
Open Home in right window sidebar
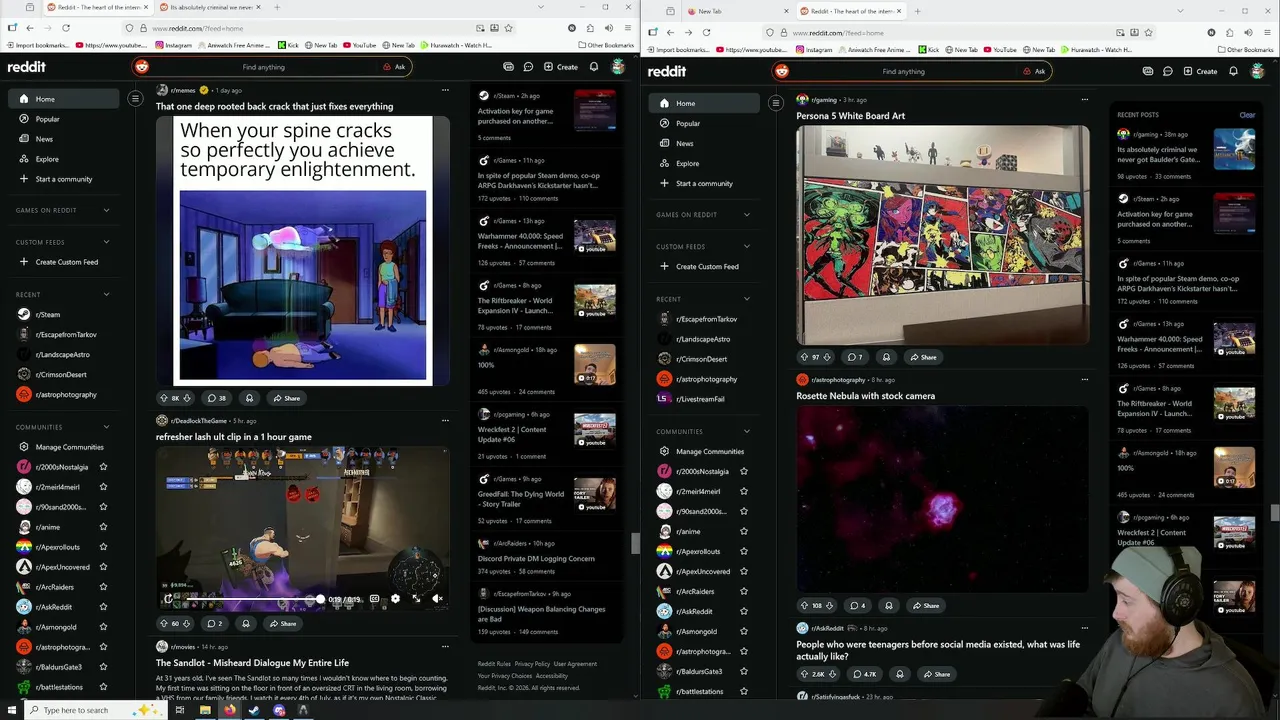tap(705, 103)
